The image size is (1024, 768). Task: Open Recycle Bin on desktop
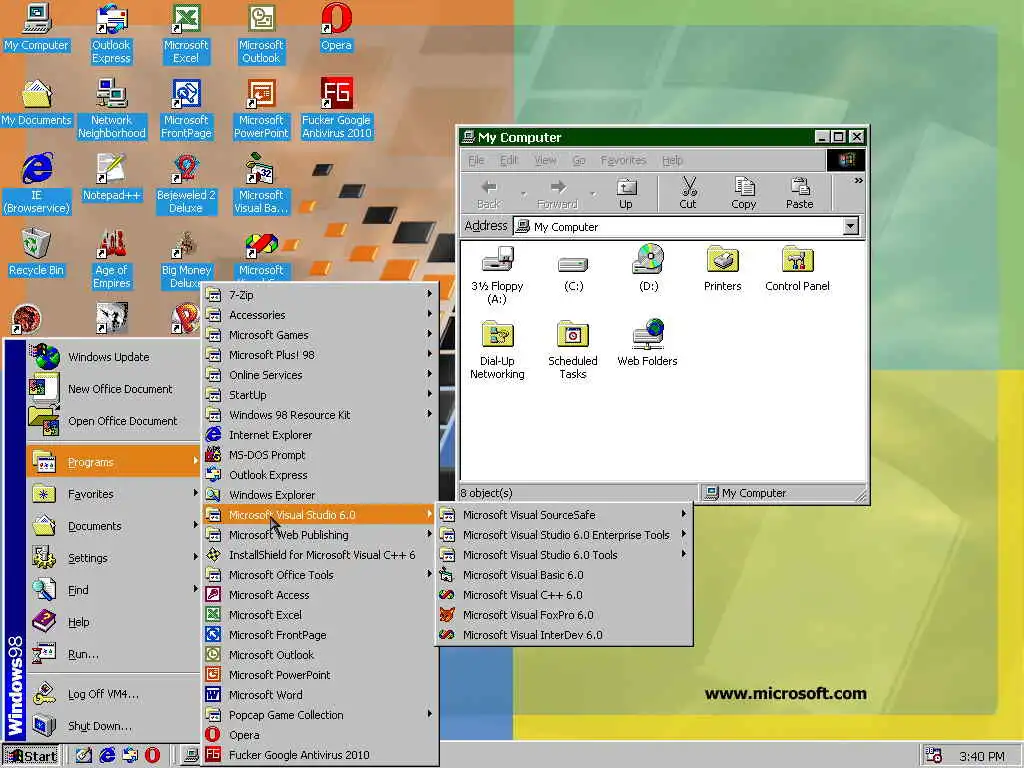click(x=36, y=253)
